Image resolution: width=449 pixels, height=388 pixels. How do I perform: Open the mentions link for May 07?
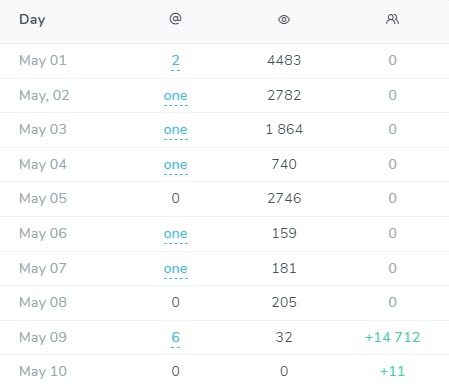pyautogui.click(x=176, y=269)
